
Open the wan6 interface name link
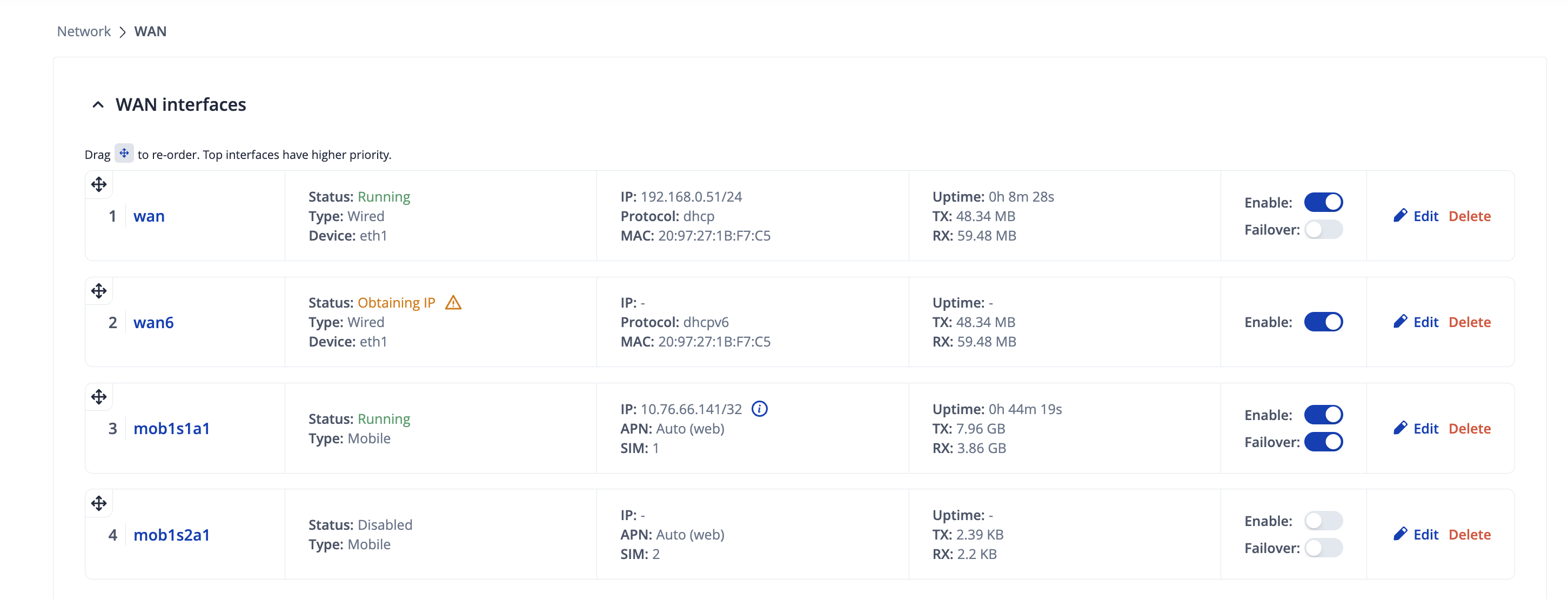pyautogui.click(x=153, y=323)
